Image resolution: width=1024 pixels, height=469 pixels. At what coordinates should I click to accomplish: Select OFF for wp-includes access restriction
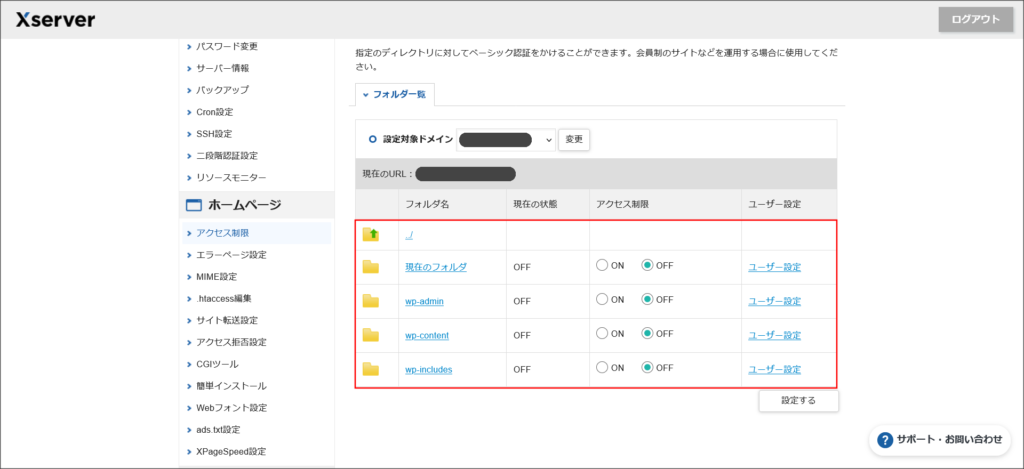(x=647, y=367)
